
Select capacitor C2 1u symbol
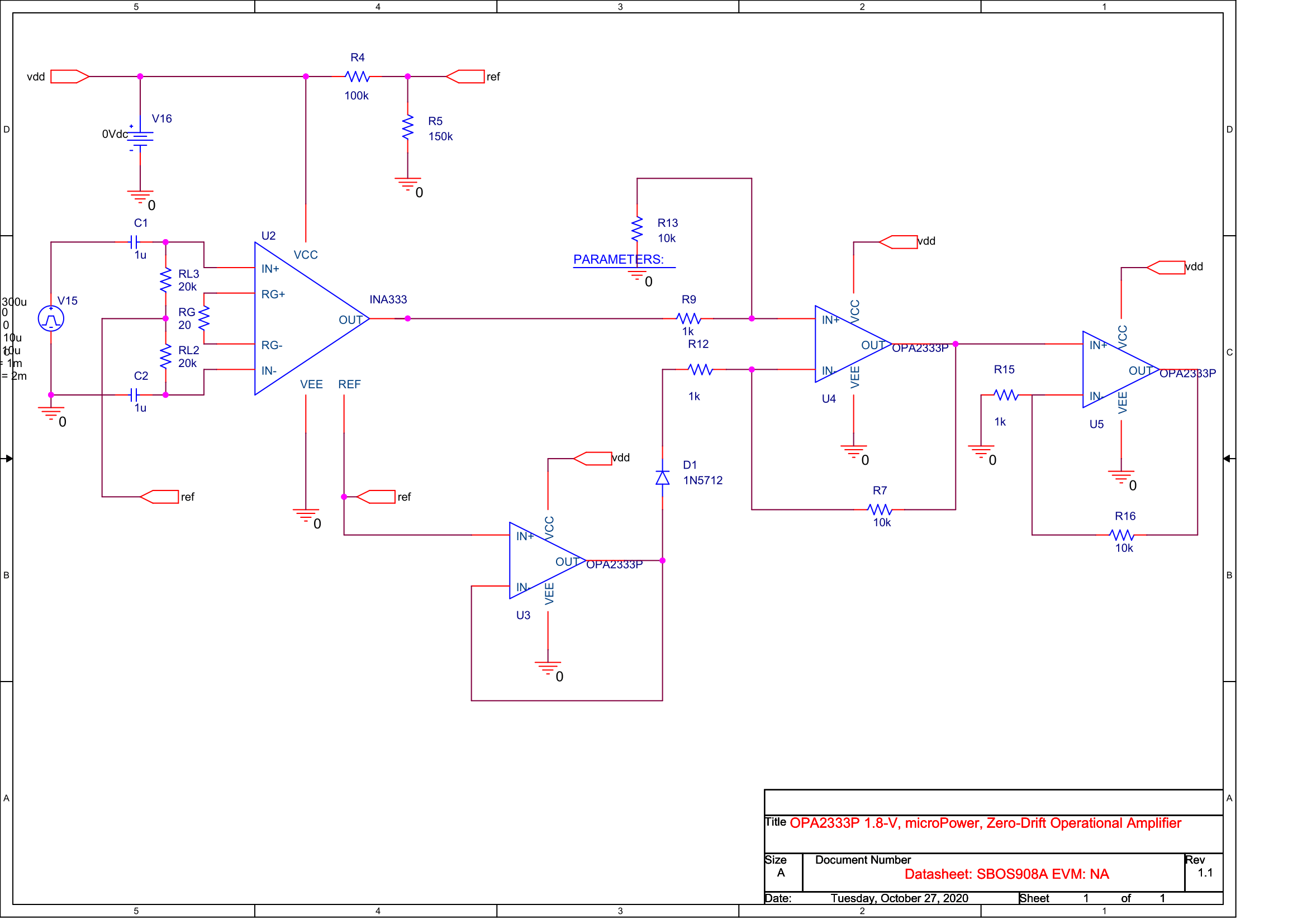click(134, 395)
